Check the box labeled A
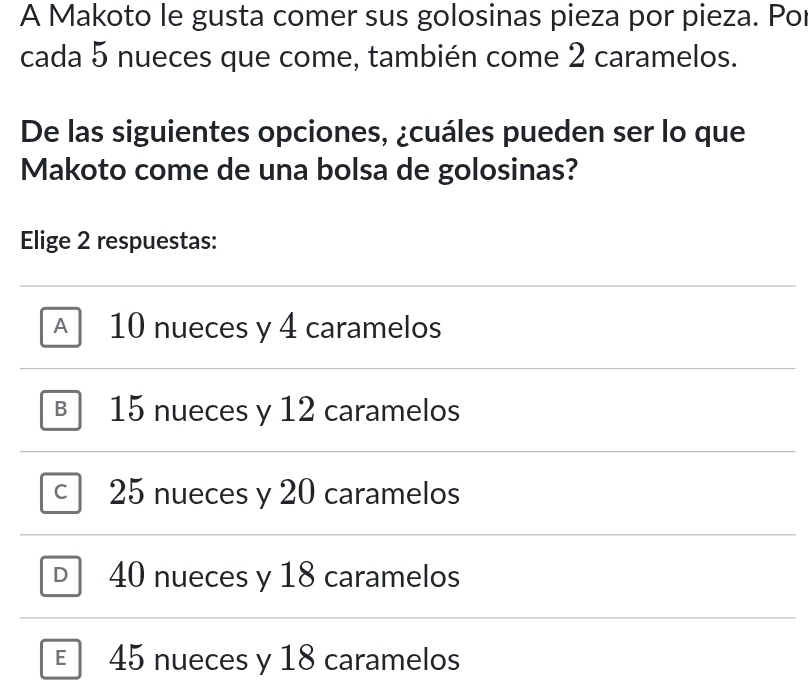Image resolution: width=808 pixels, height=693 pixels. click(x=61, y=327)
